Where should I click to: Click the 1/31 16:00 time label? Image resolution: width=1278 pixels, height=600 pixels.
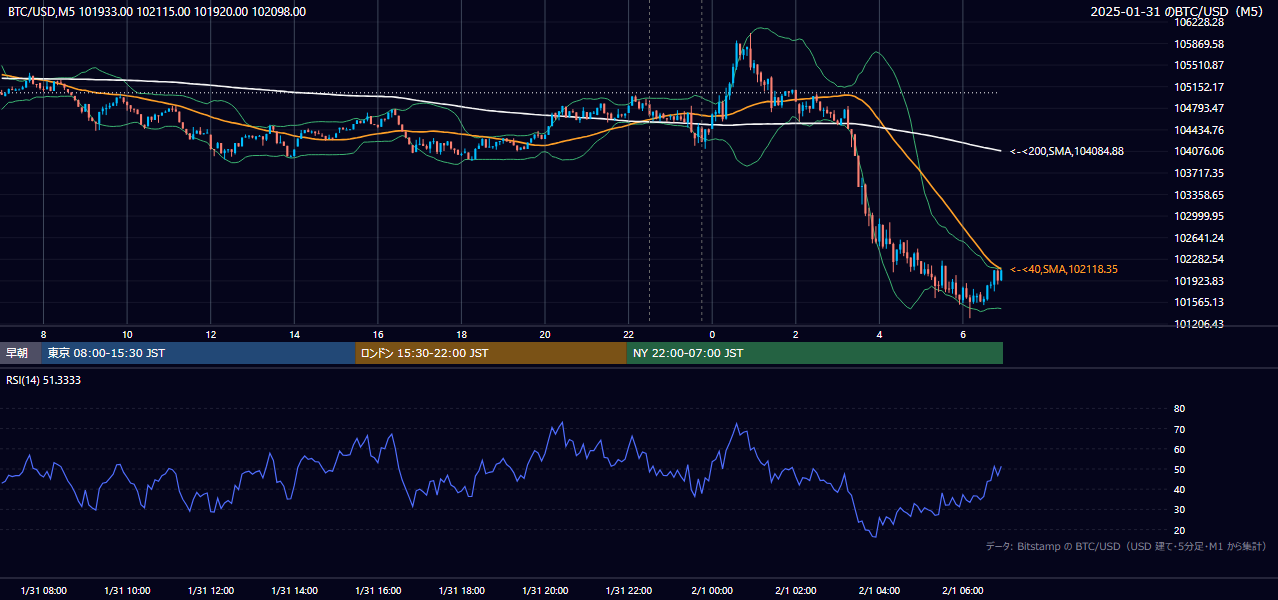pos(377,591)
